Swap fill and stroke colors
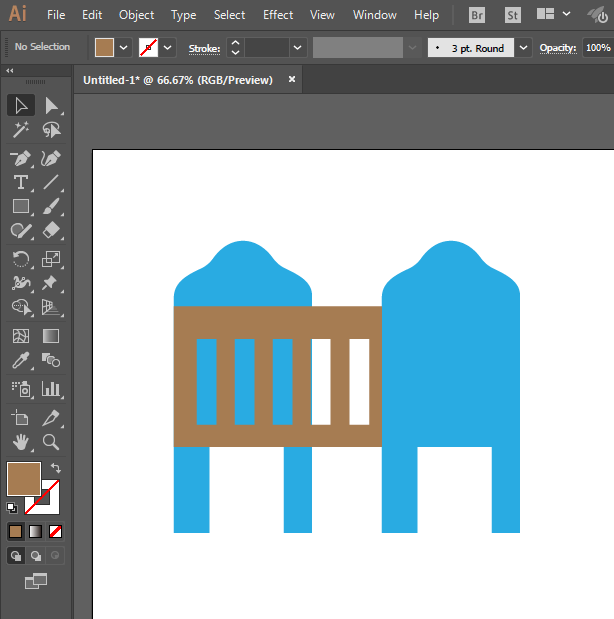This screenshot has height=619, width=614. coord(56,467)
